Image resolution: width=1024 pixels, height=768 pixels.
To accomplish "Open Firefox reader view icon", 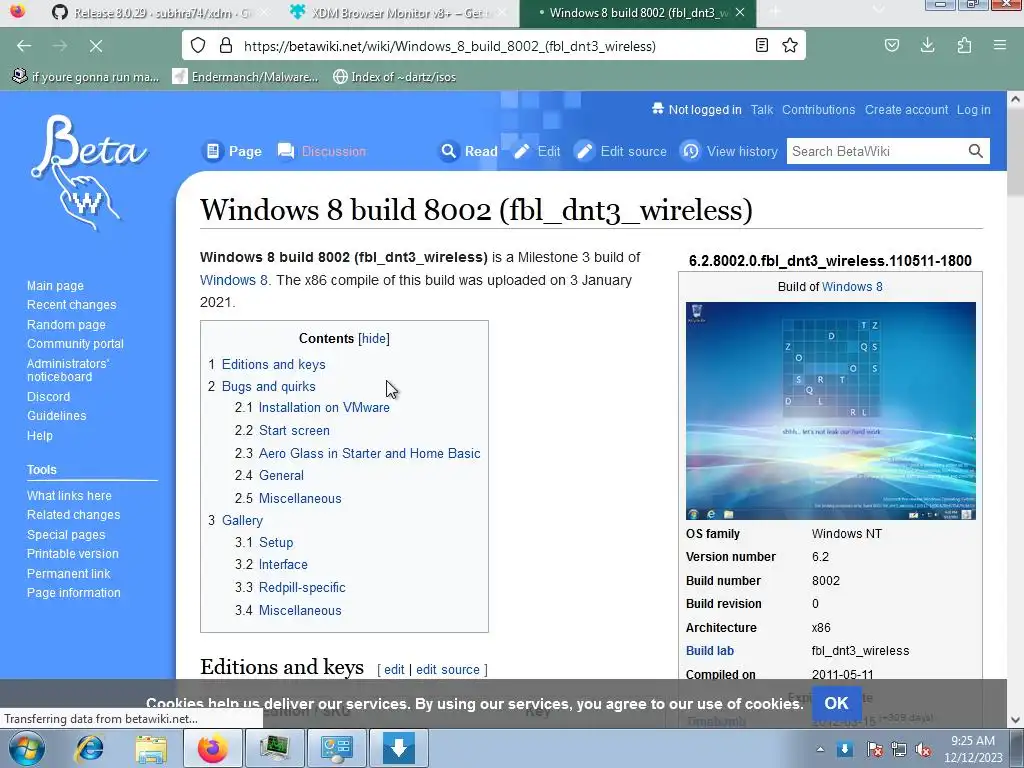I will 761,45.
